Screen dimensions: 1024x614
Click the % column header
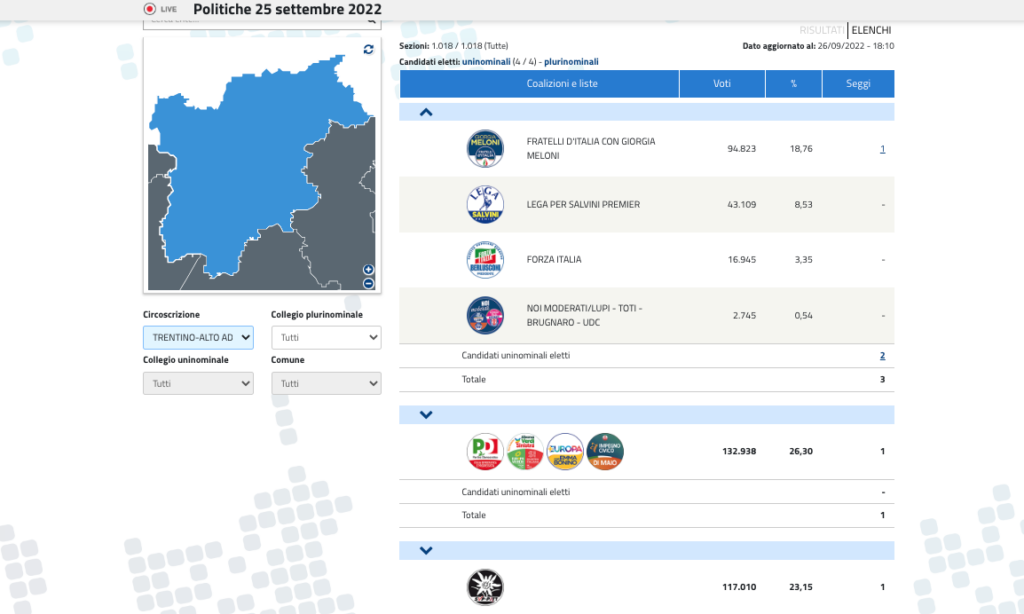793,84
